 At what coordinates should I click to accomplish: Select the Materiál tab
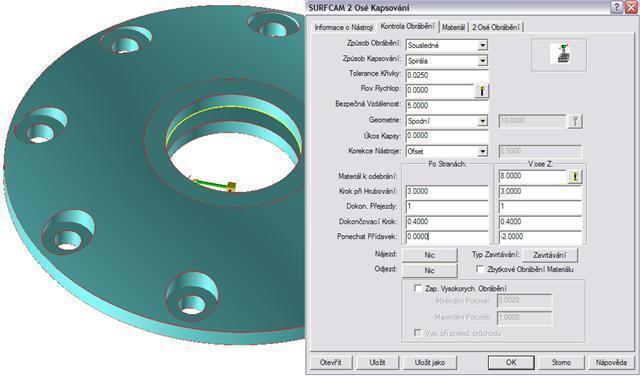pos(453,27)
